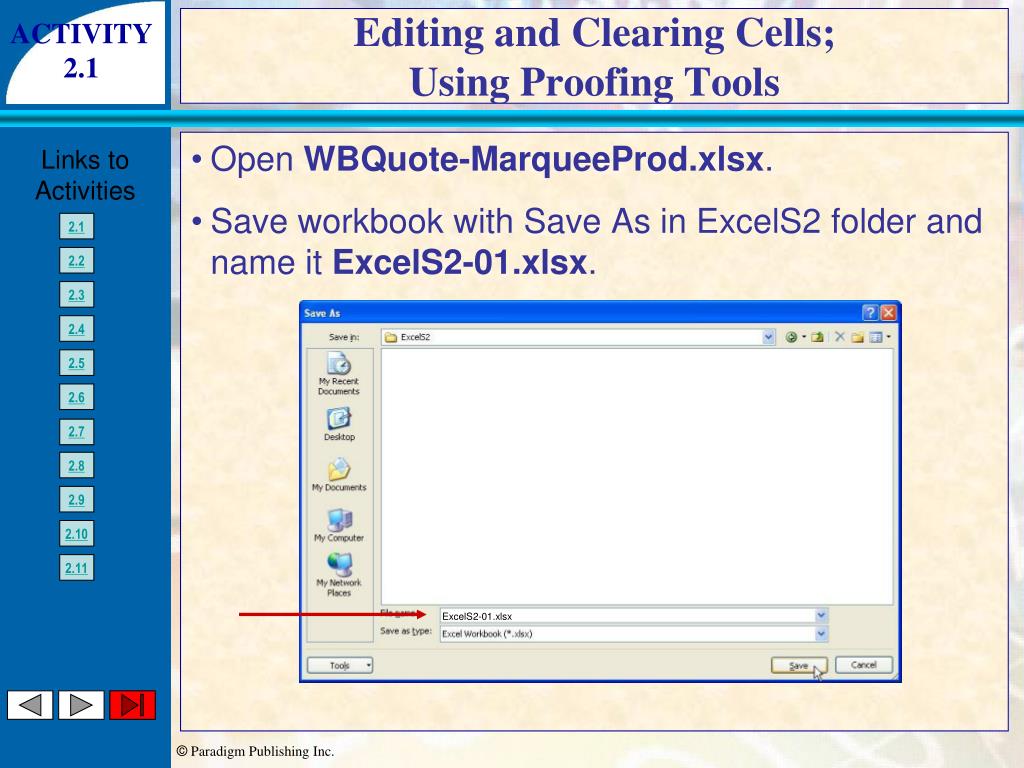
Task: Open the Views dropdown arrow
Action: click(x=888, y=337)
